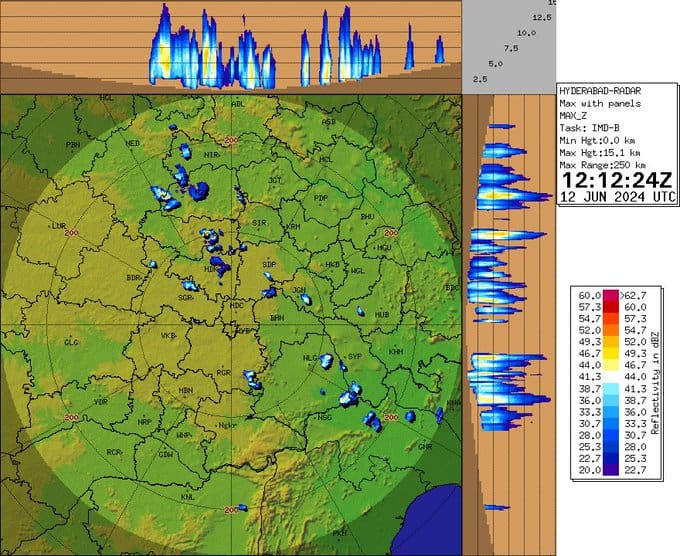
Task: Click the 200 range label below ADL
Action: (x=231, y=141)
